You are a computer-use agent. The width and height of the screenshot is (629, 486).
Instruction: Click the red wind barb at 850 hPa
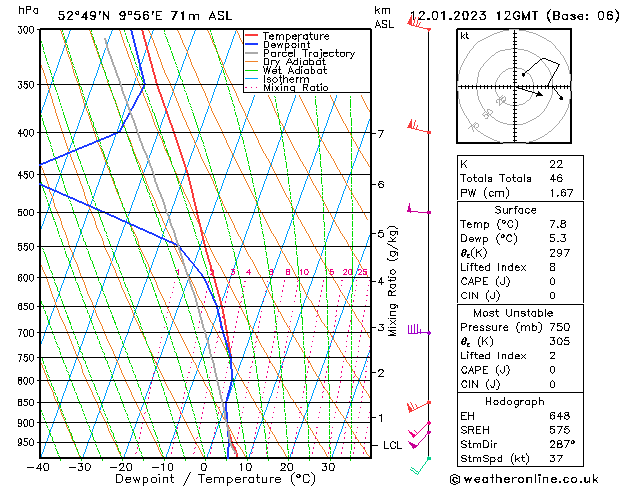click(418, 406)
